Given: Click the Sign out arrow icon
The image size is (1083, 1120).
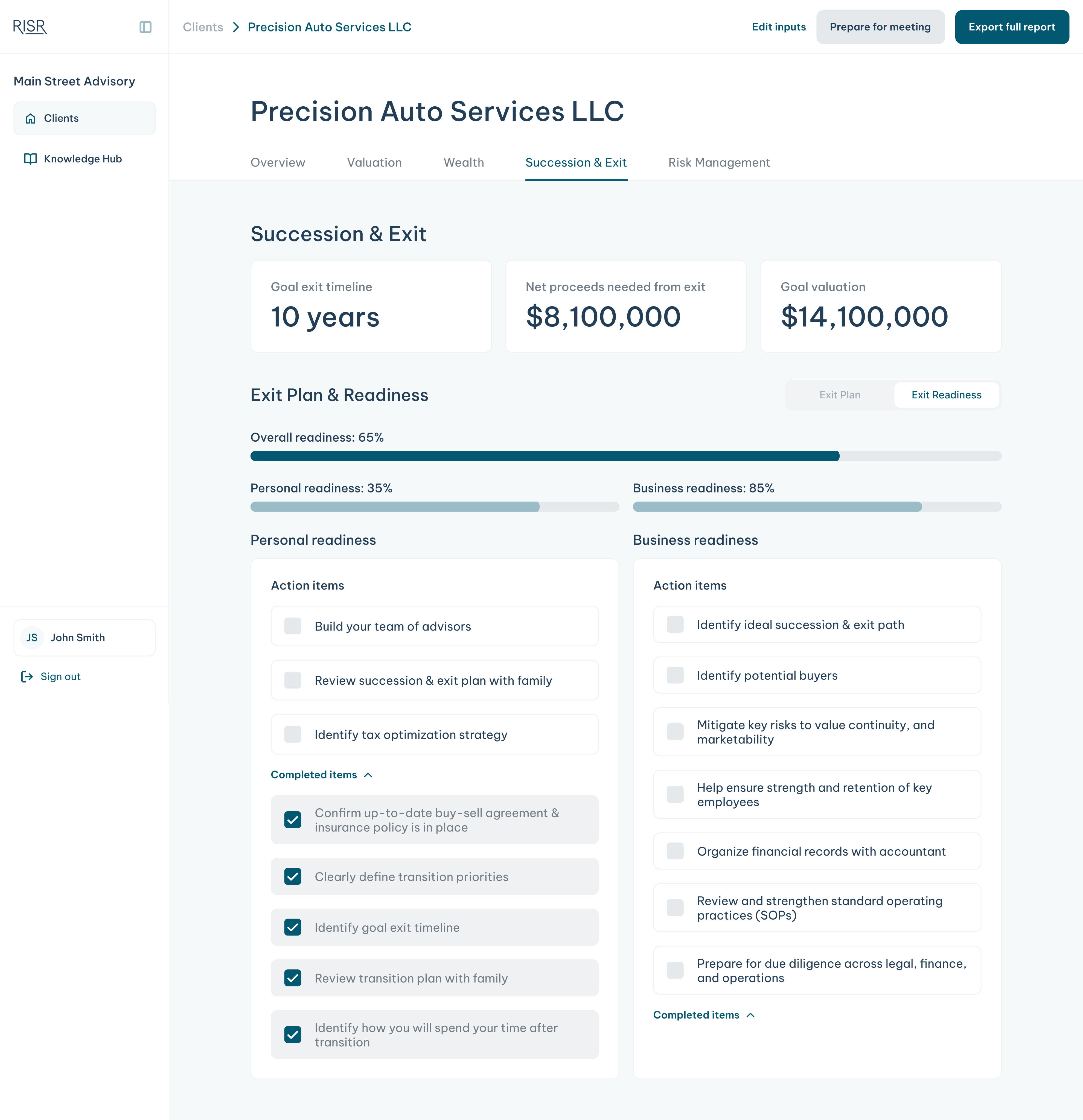Looking at the screenshot, I should (x=27, y=676).
